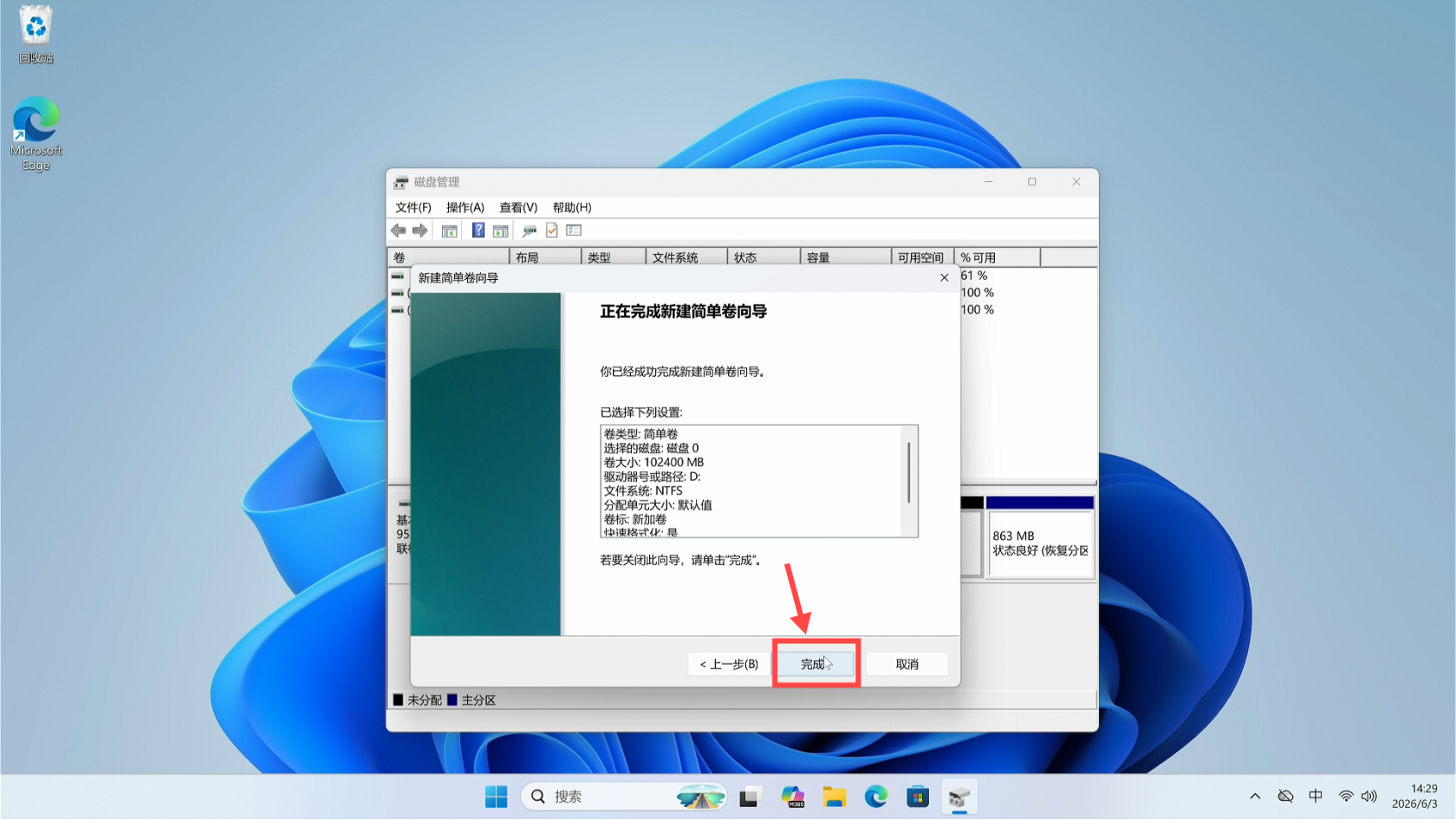Open the clock and date at 14:29
1456x819 pixels.
1414,796
